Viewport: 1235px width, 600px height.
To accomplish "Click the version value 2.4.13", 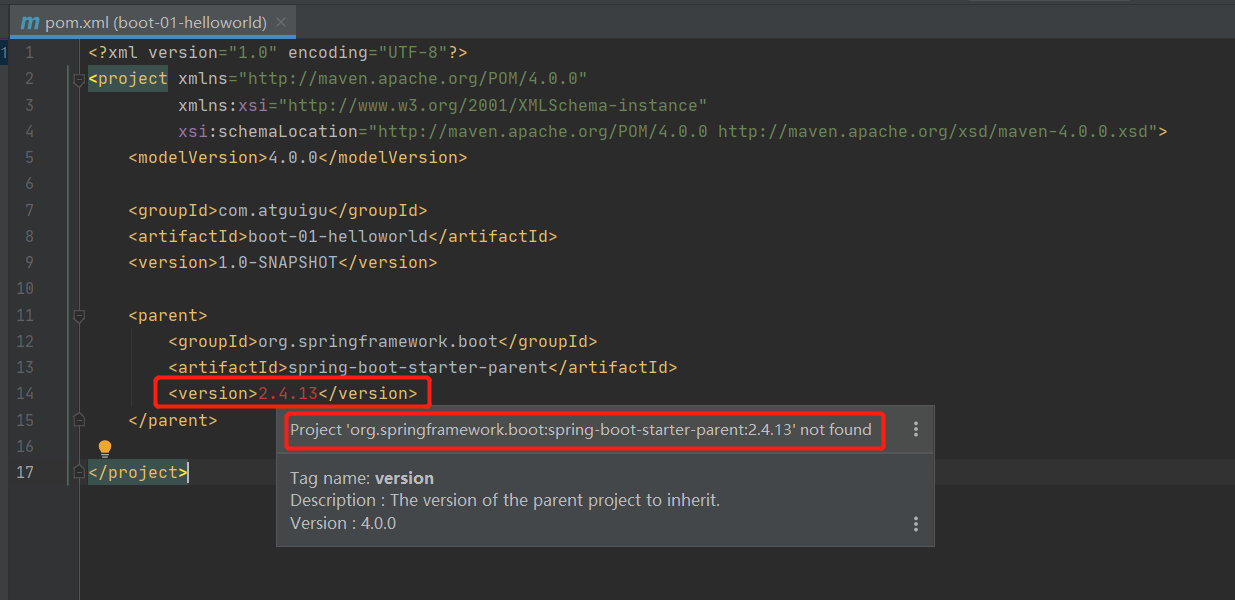I will [288, 394].
